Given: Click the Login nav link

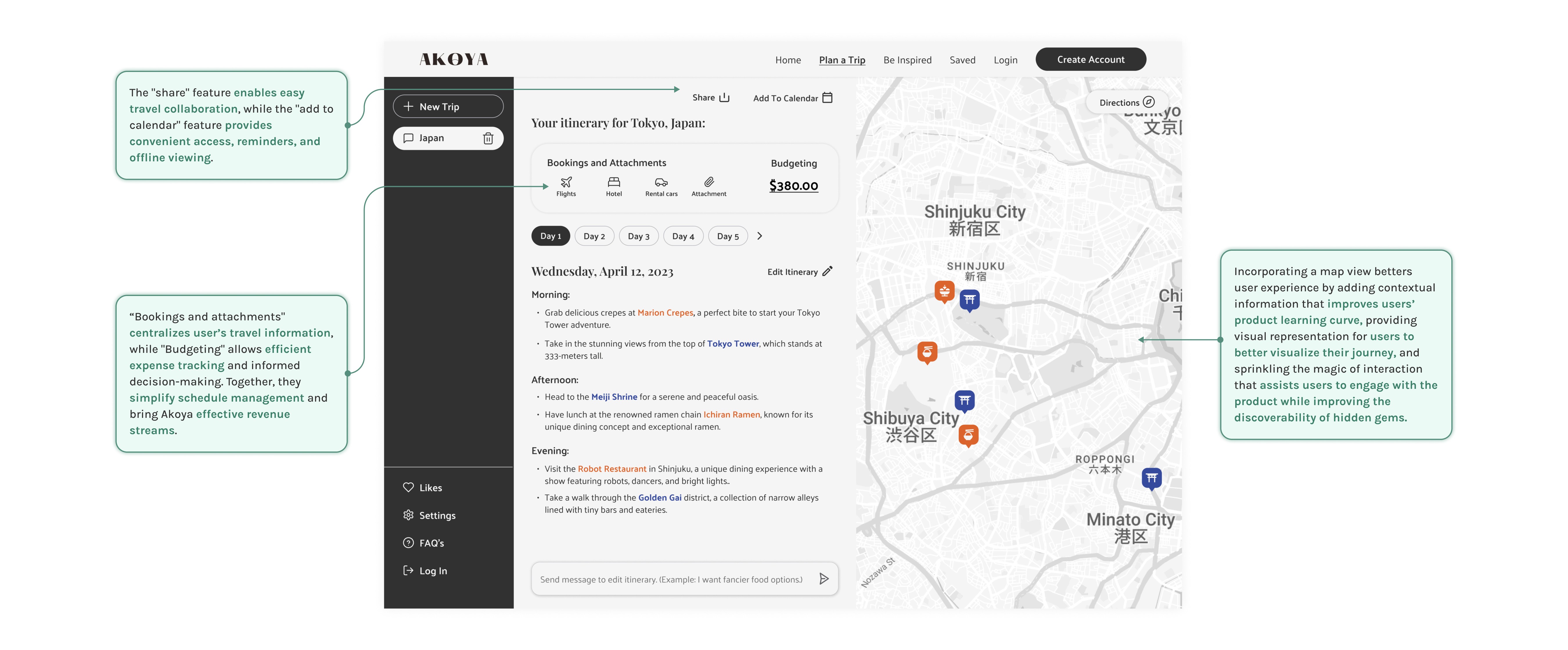Looking at the screenshot, I should click(x=1005, y=60).
